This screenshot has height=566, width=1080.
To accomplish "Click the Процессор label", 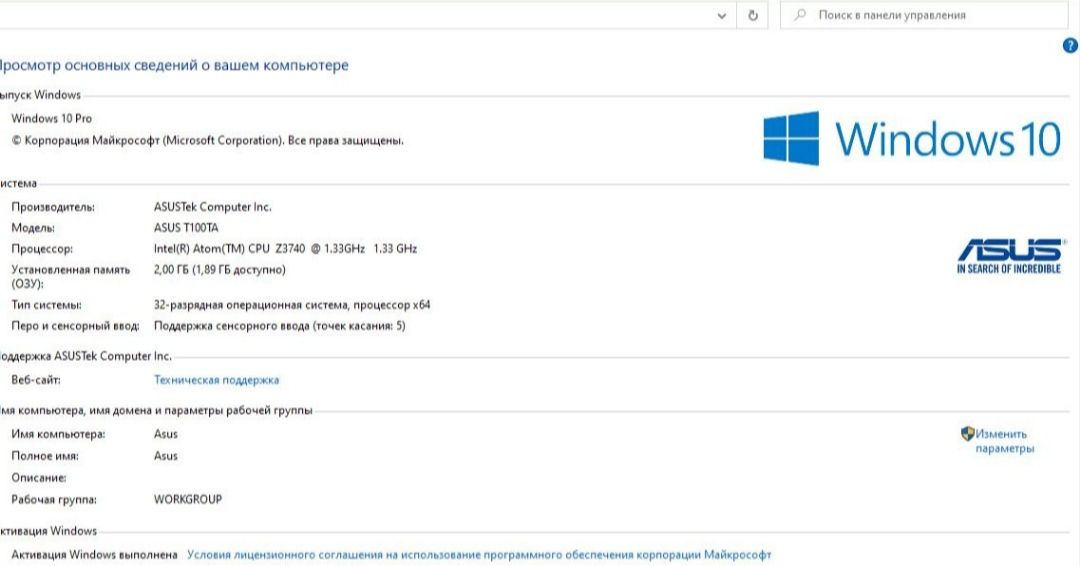I will coord(41,249).
